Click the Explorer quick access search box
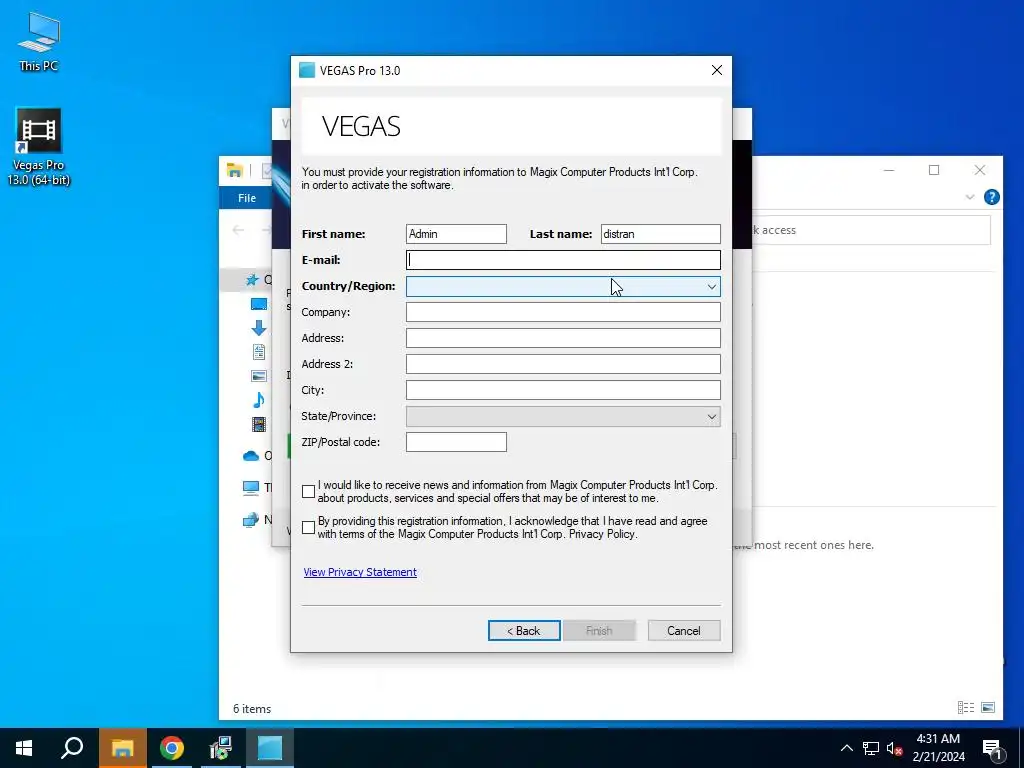This screenshot has height=768, width=1024. pyautogui.click(x=871, y=230)
